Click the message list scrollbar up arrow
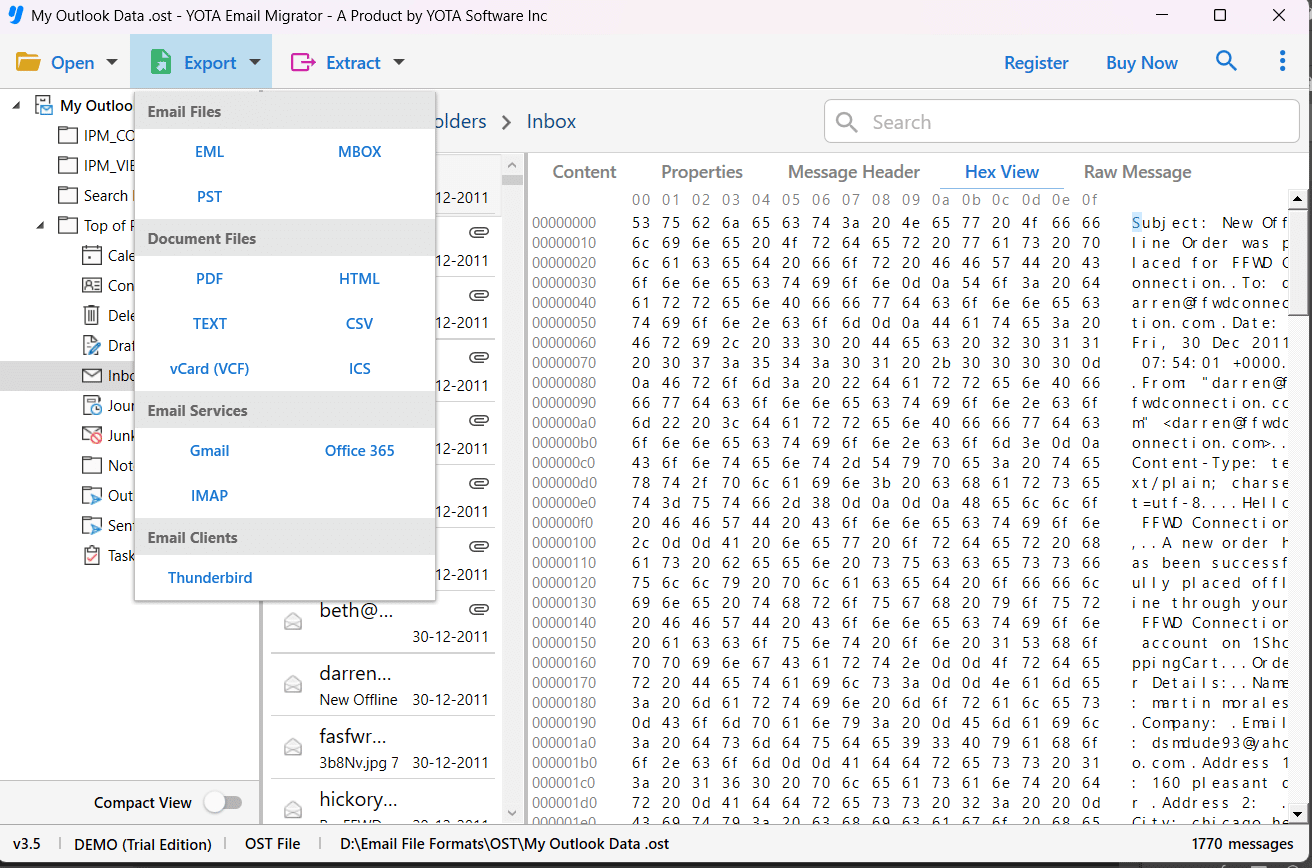This screenshot has width=1312, height=868. point(513,165)
